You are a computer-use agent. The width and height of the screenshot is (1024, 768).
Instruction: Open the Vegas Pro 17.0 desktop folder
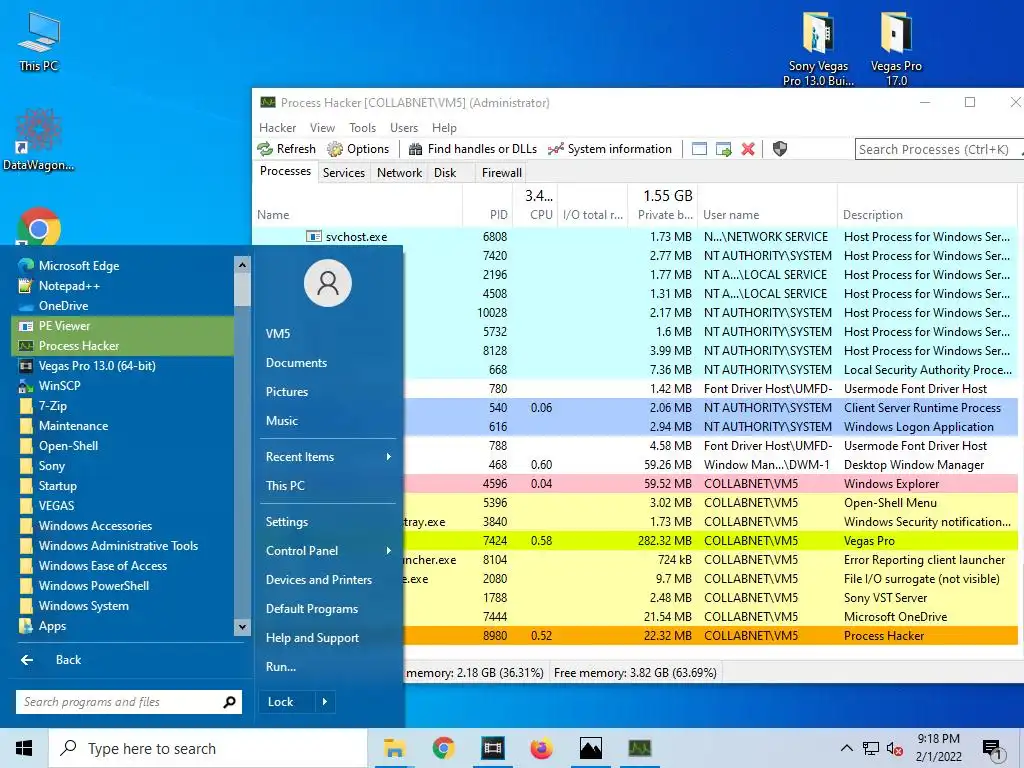pyautogui.click(x=896, y=48)
